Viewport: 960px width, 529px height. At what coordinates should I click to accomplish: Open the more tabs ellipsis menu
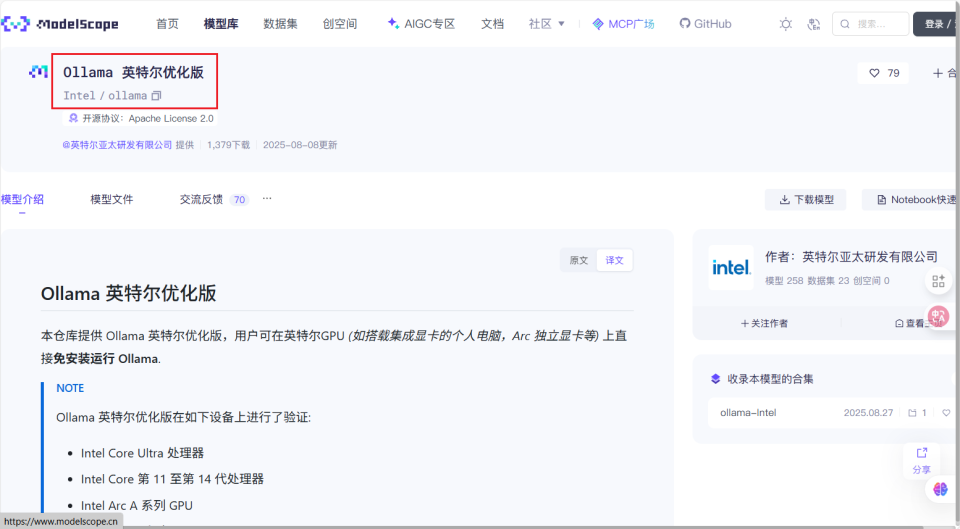[267, 198]
